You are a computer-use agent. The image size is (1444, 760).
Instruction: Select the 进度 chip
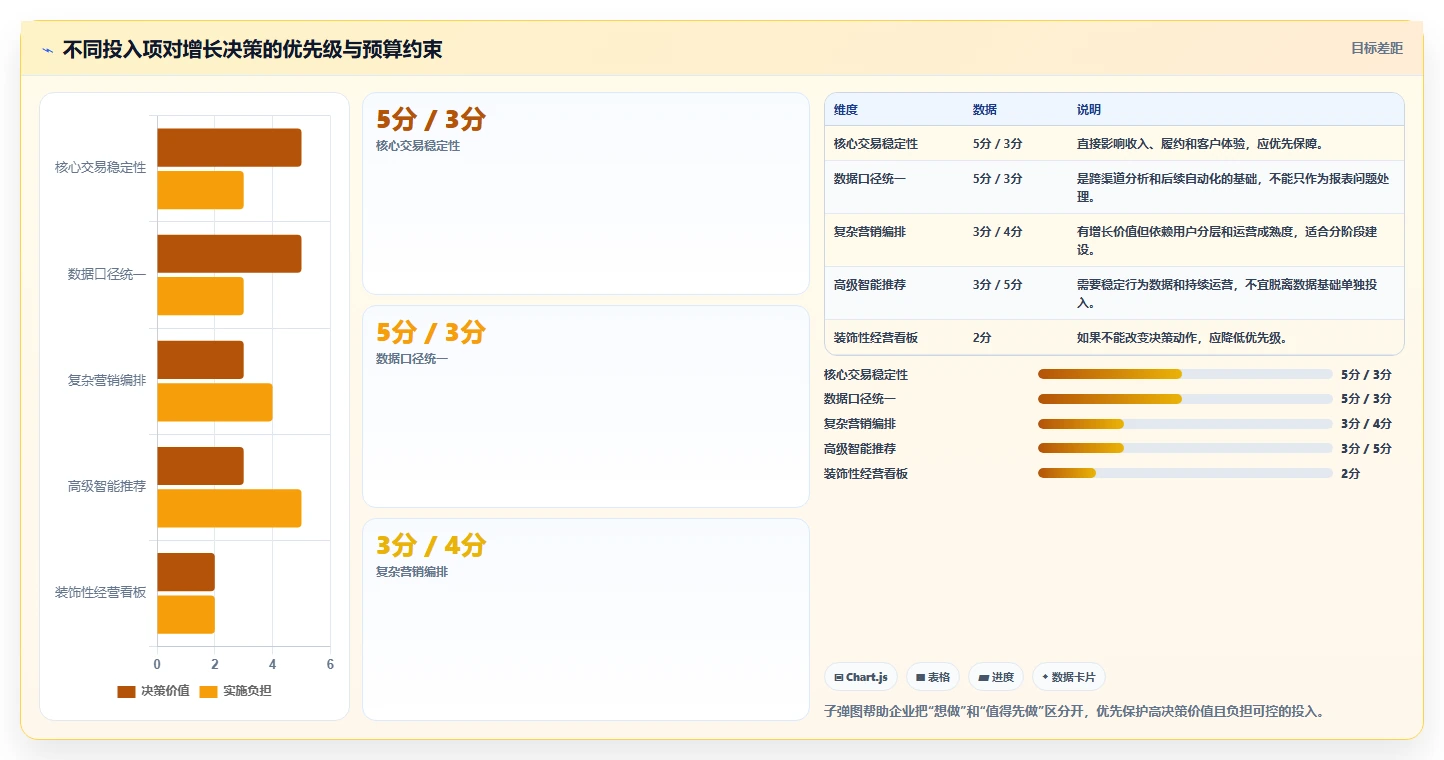(x=996, y=677)
